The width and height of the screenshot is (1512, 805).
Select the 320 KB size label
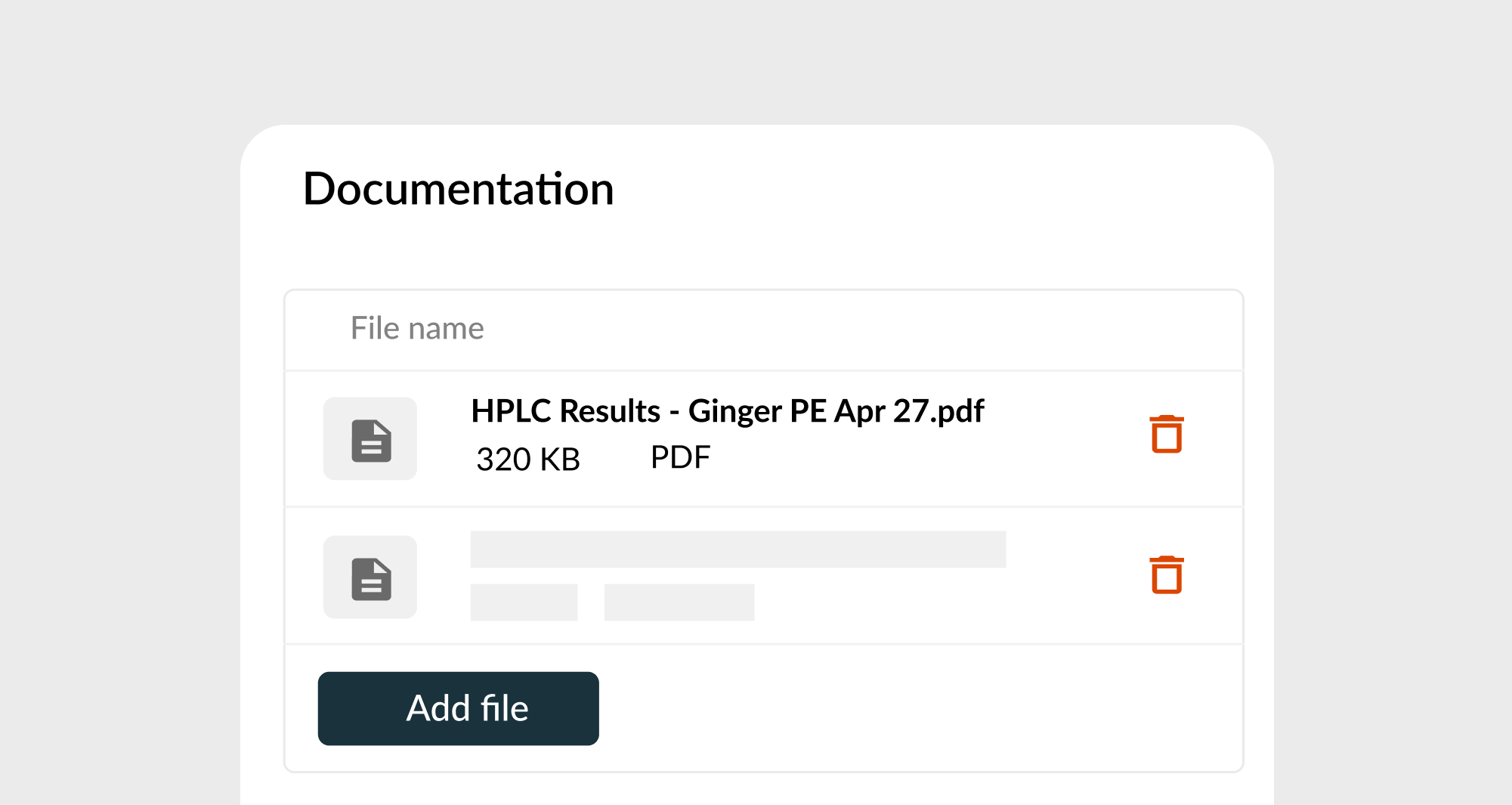click(527, 458)
